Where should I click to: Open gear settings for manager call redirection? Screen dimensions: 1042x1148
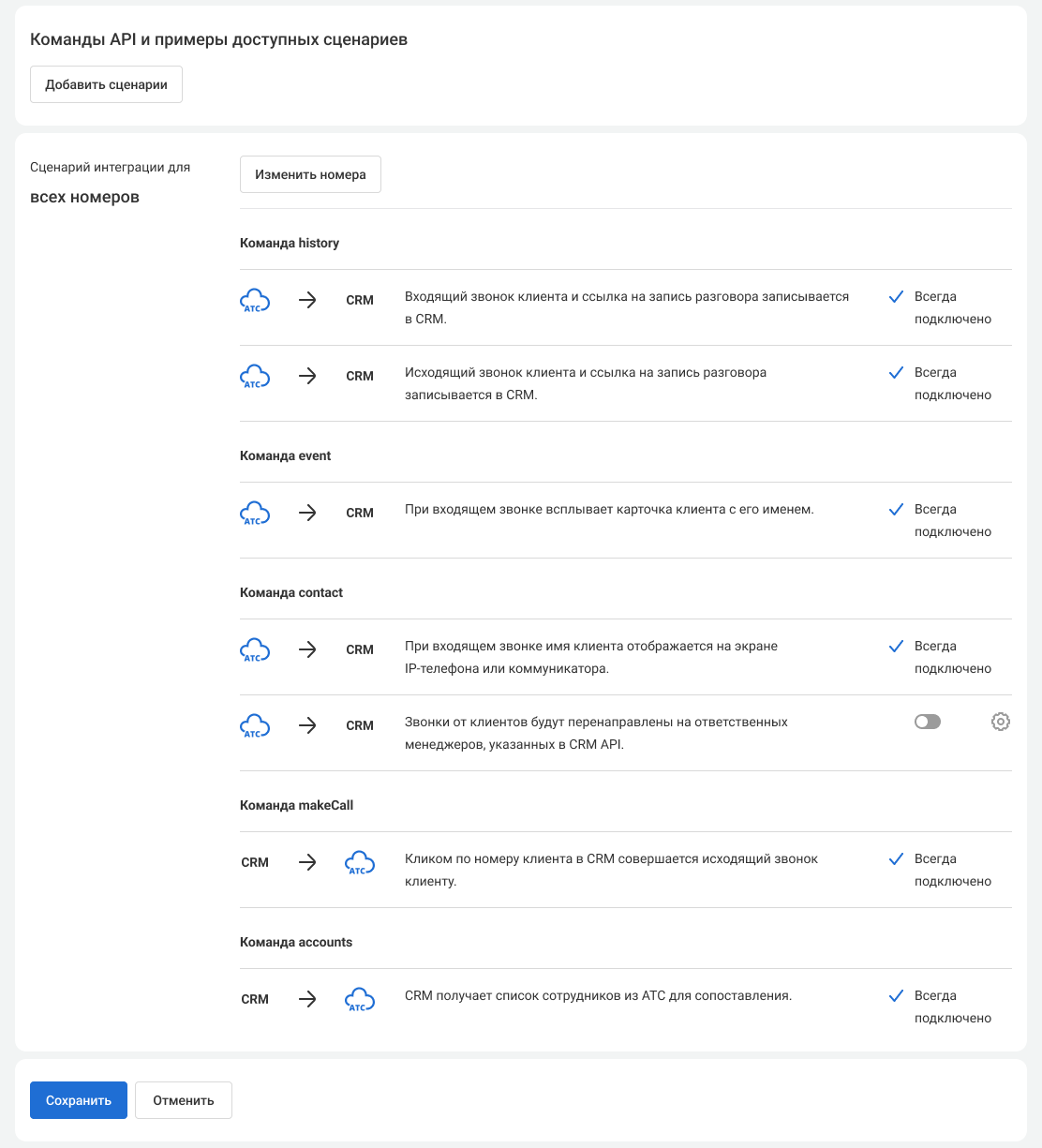click(x=1001, y=722)
